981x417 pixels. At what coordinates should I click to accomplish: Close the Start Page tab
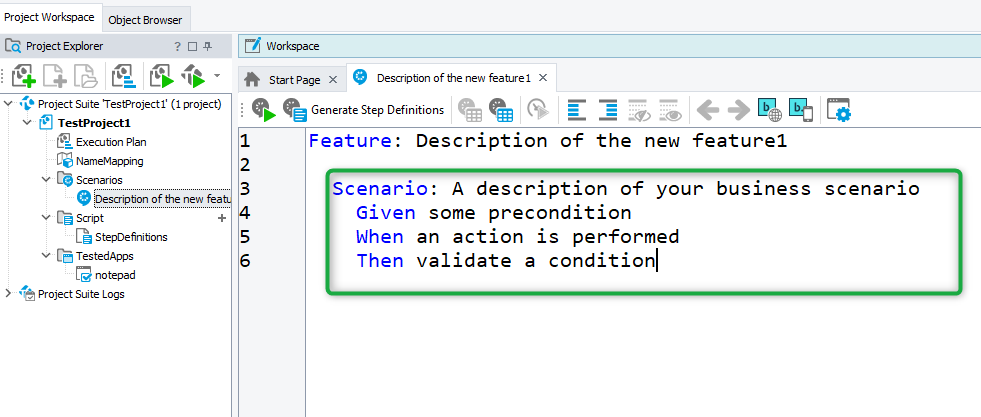pos(333,79)
